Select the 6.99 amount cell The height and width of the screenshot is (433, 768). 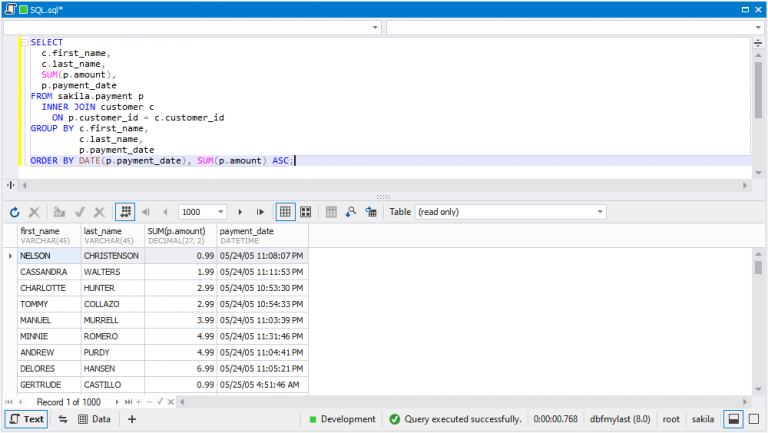click(x=181, y=369)
